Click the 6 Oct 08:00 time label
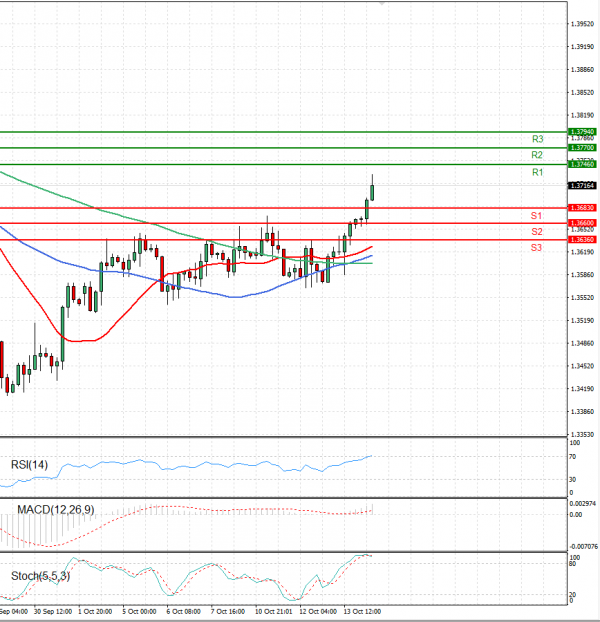The width and height of the screenshot is (600, 622). click(x=183, y=611)
